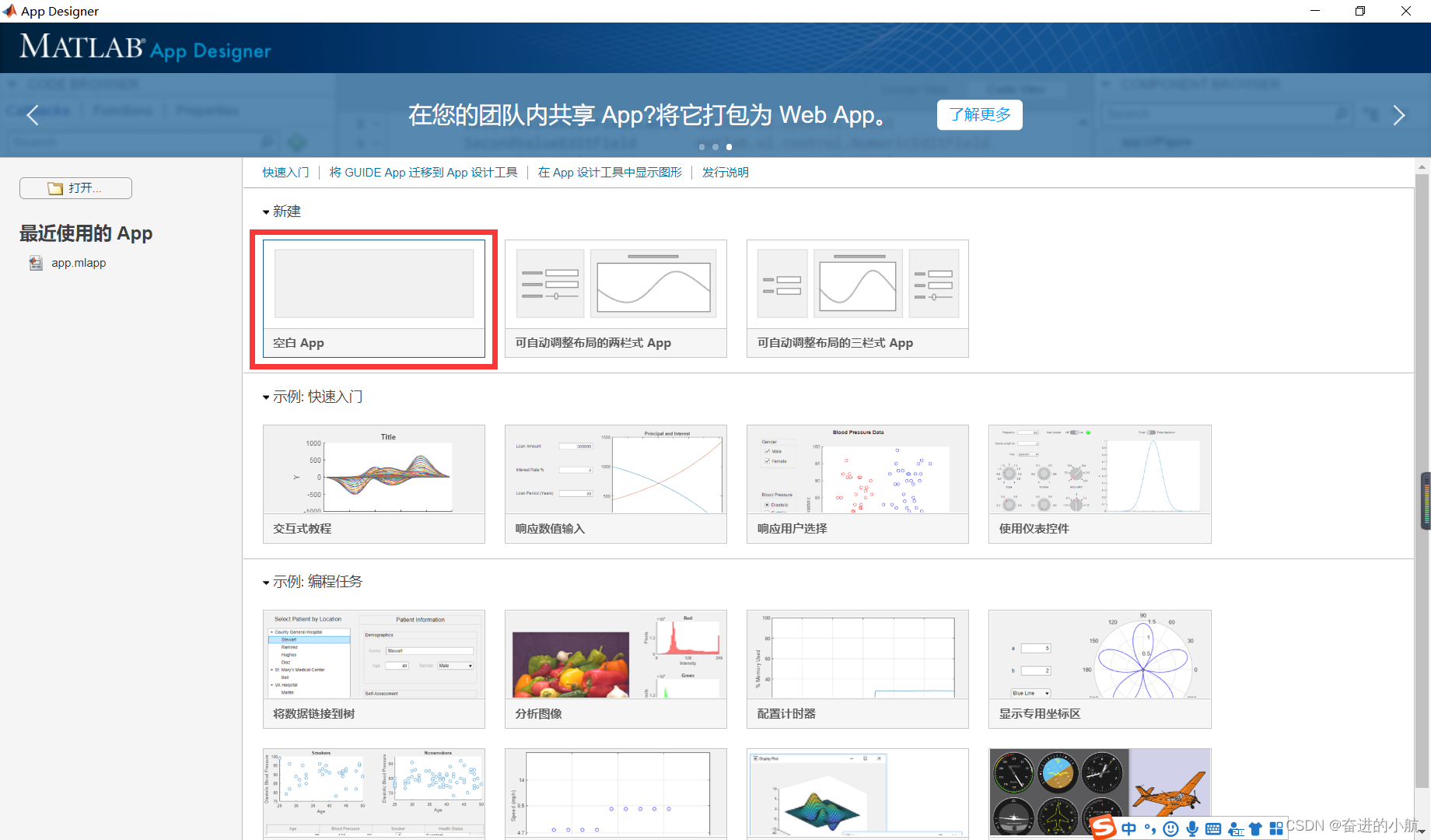Click the Sogou input method logo

[1103, 828]
